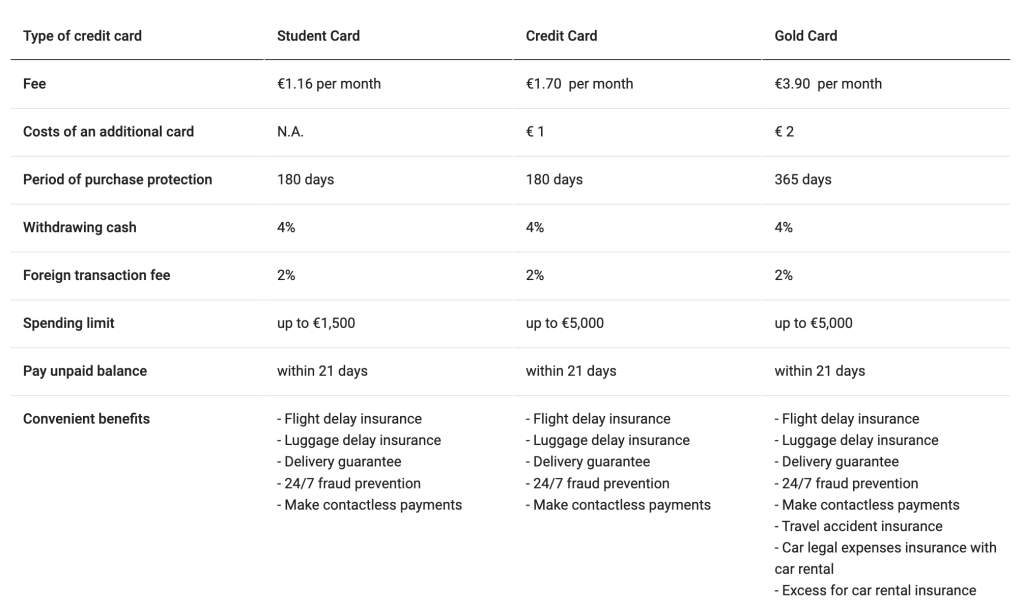Select the "Withdrawing cash" row label
The height and width of the screenshot is (610, 1022).
79,228
